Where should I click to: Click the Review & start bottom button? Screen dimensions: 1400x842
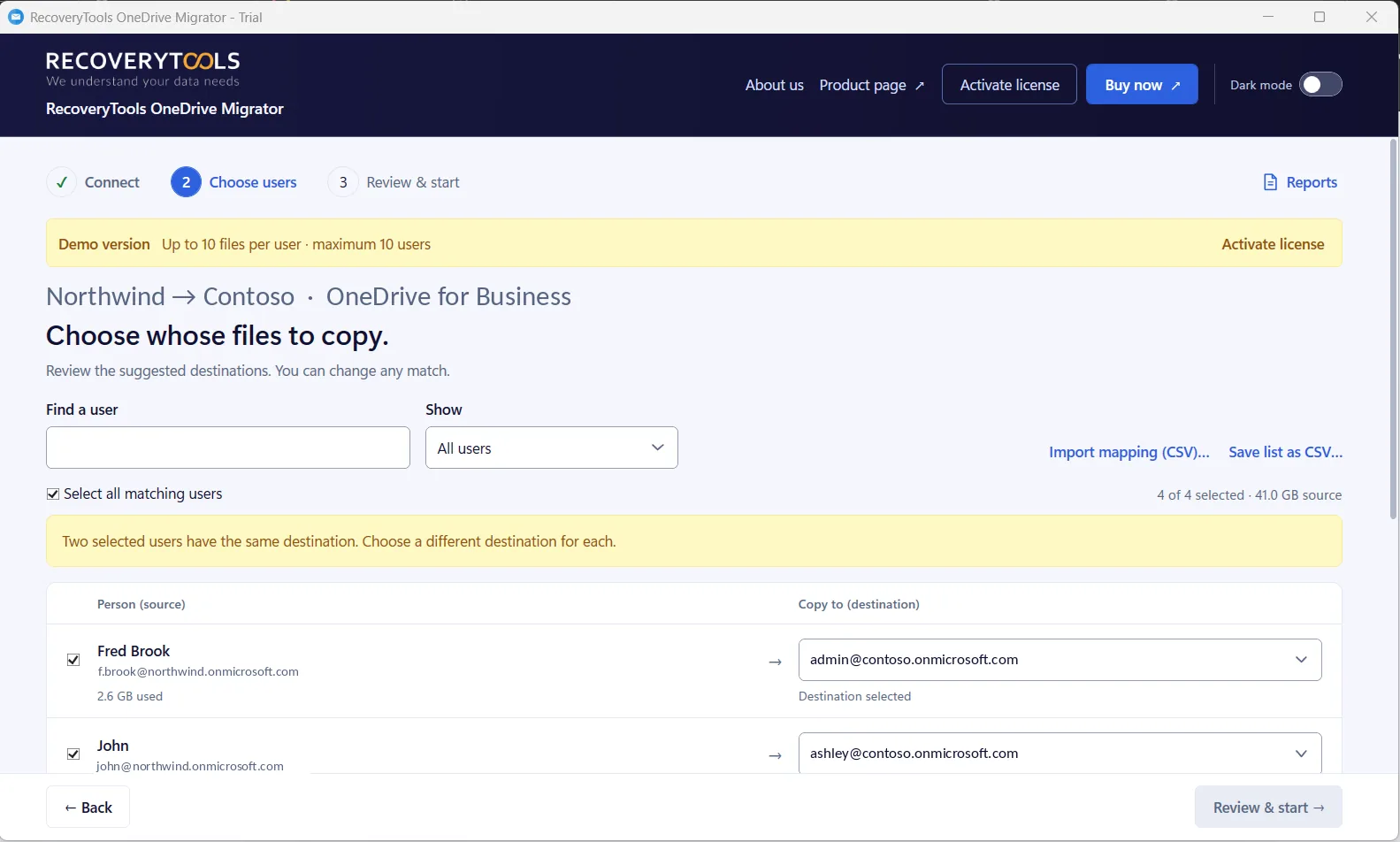[x=1268, y=807]
